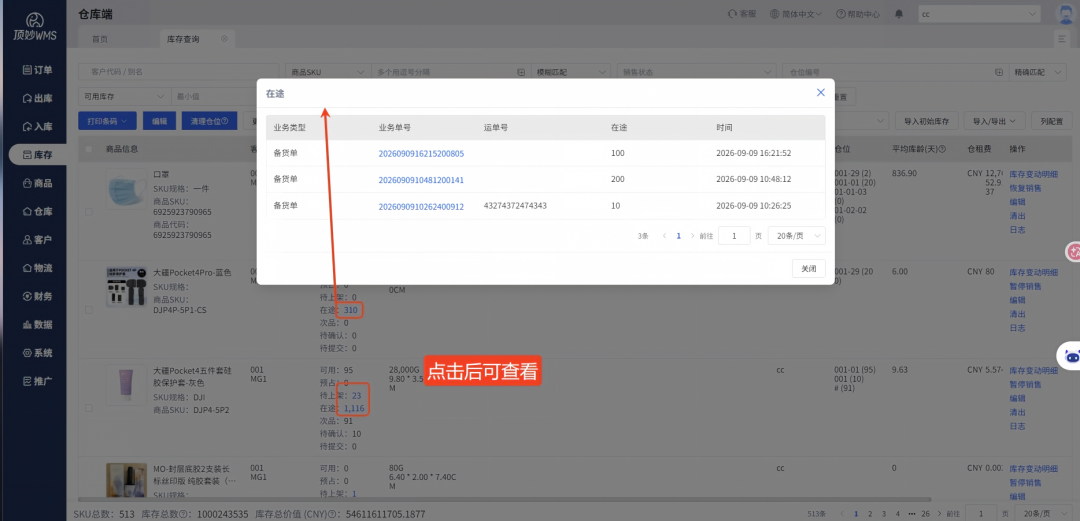Tick the checkbox for 大疆Pocket4Pro-蓝色 row
This screenshot has height=521, width=1080.
coord(88,310)
